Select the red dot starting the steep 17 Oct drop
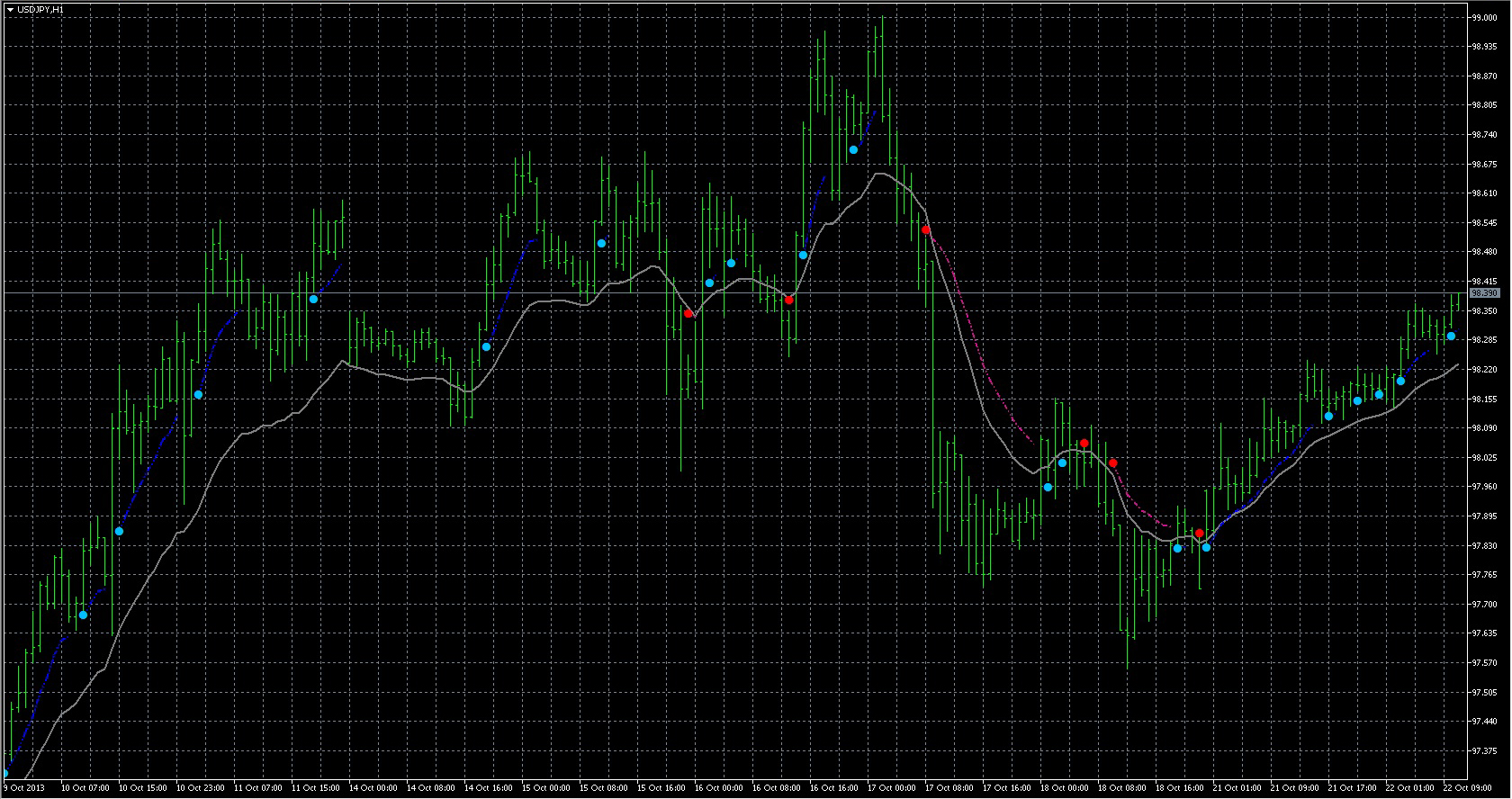 tap(925, 231)
